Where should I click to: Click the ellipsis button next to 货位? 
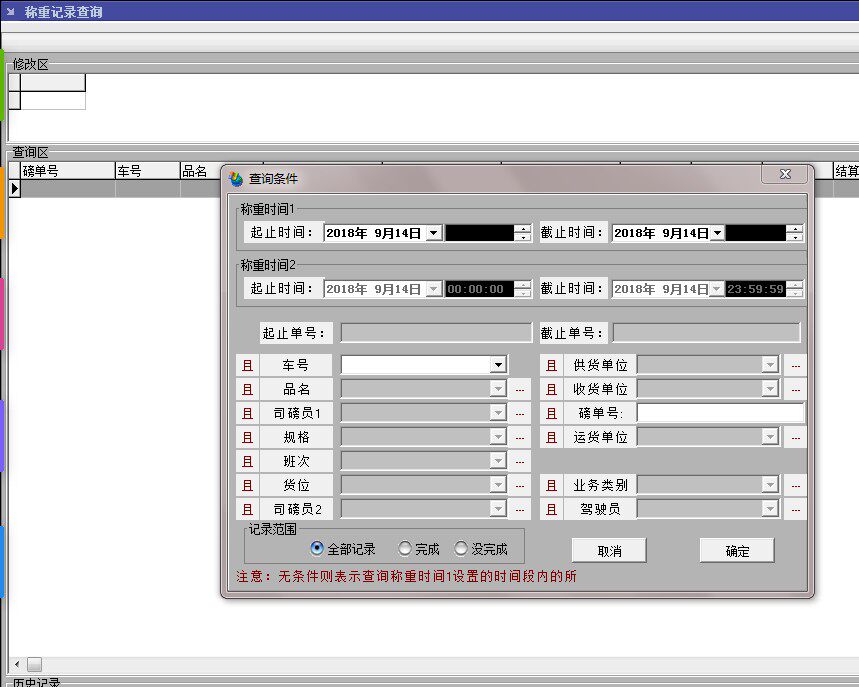coord(520,486)
